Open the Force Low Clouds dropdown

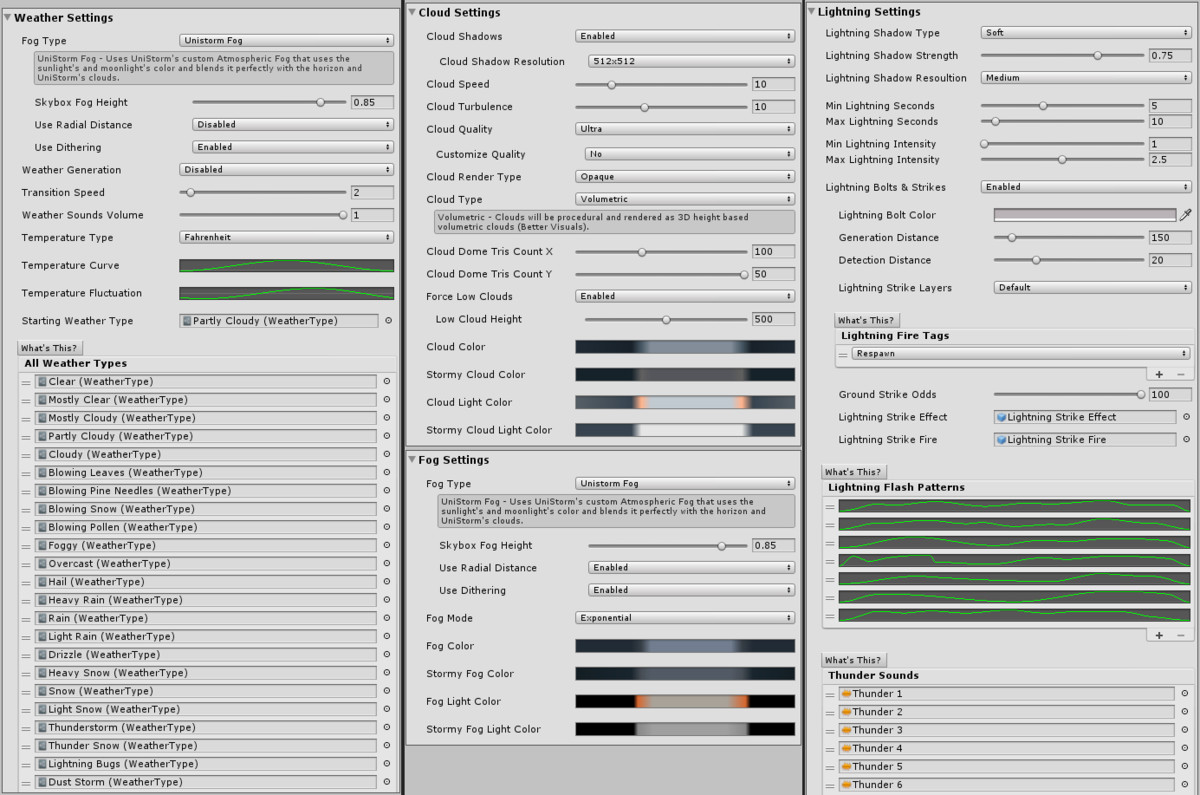[685, 296]
